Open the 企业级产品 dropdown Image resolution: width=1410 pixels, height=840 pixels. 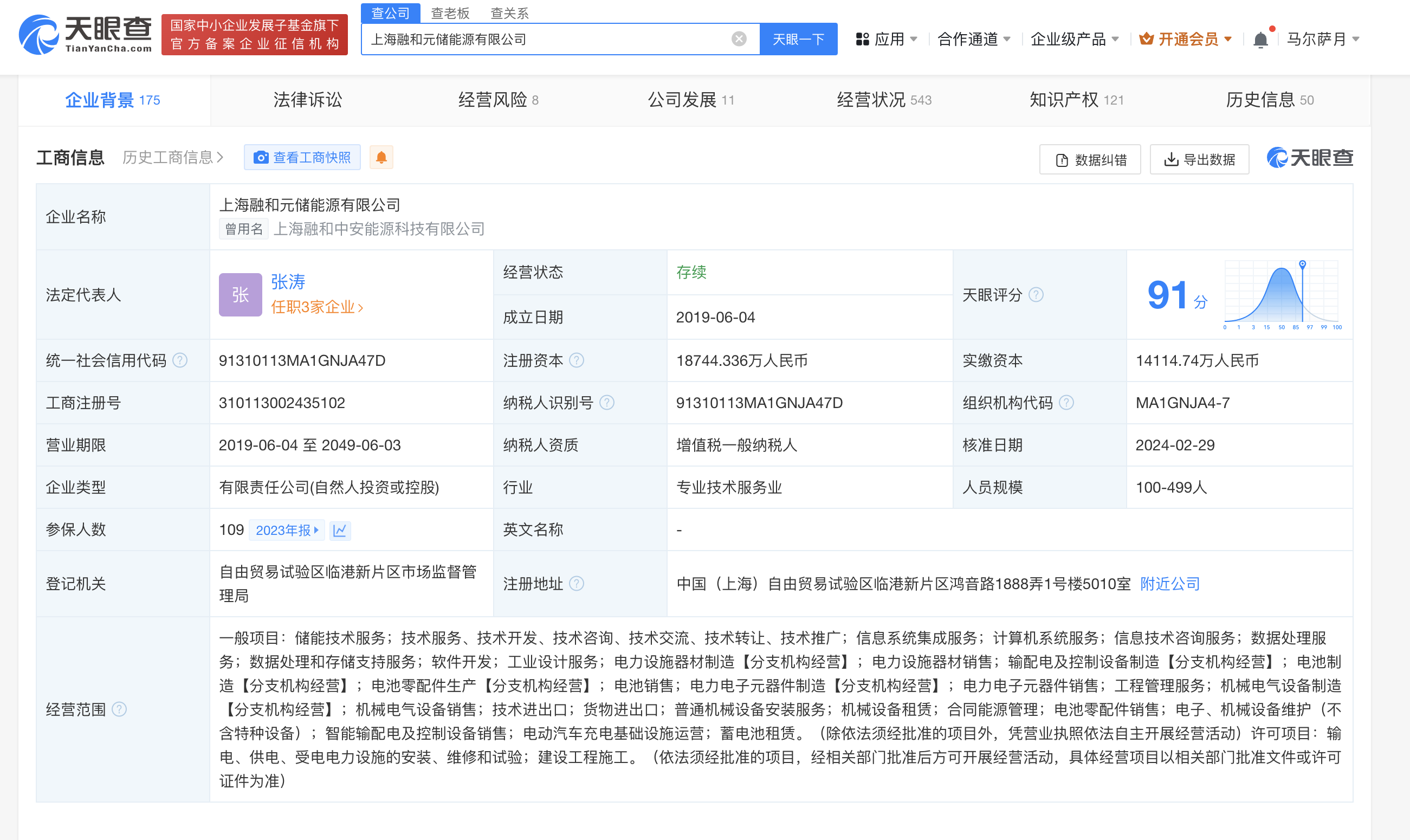(1073, 38)
